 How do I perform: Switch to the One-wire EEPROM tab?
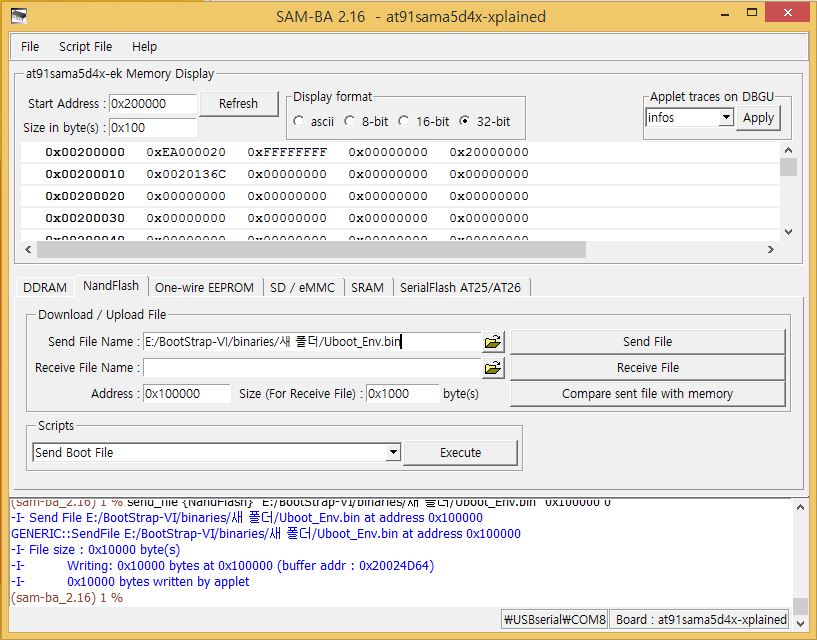pyautogui.click(x=204, y=287)
